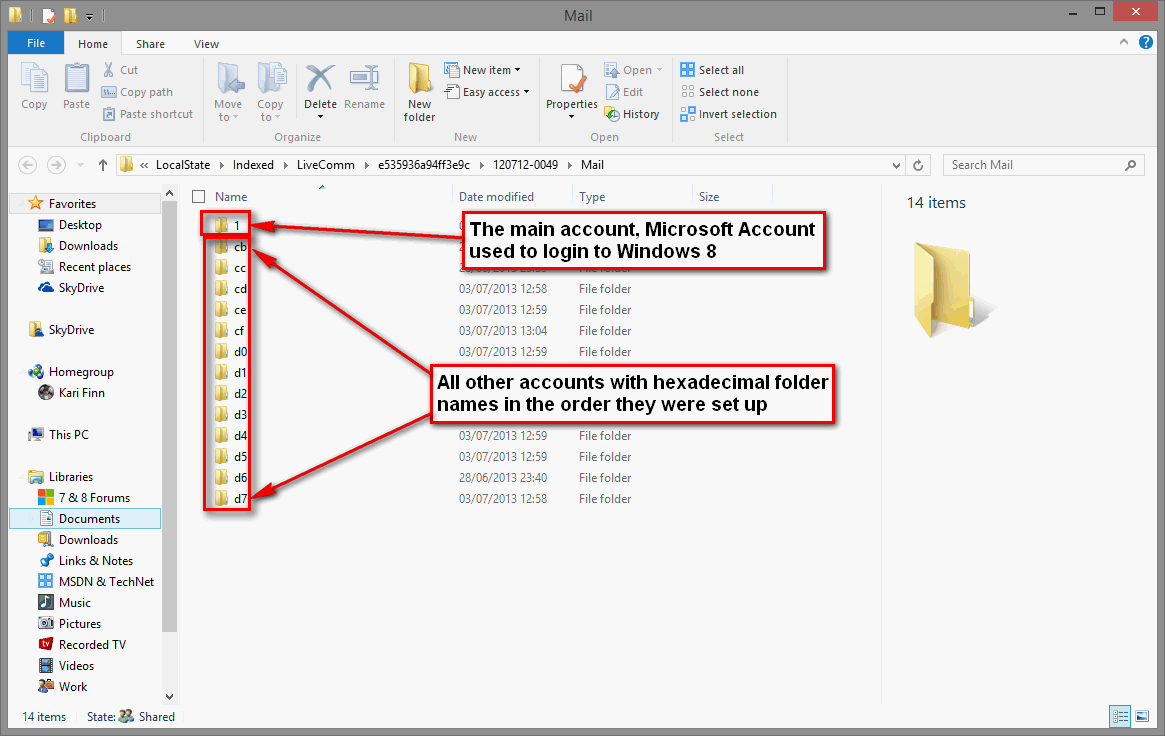Click the Rename icon
The image size is (1165, 736).
pyautogui.click(x=364, y=79)
